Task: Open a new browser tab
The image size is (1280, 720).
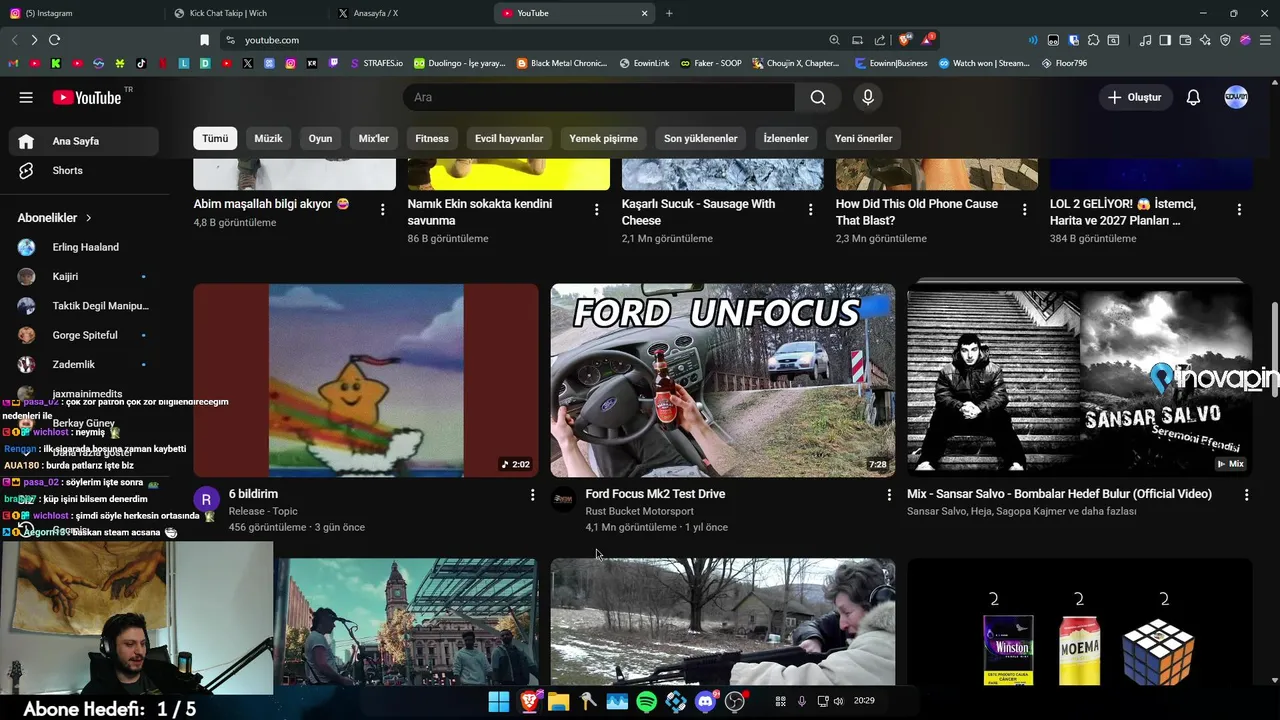Action: click(x=669, y=13)
